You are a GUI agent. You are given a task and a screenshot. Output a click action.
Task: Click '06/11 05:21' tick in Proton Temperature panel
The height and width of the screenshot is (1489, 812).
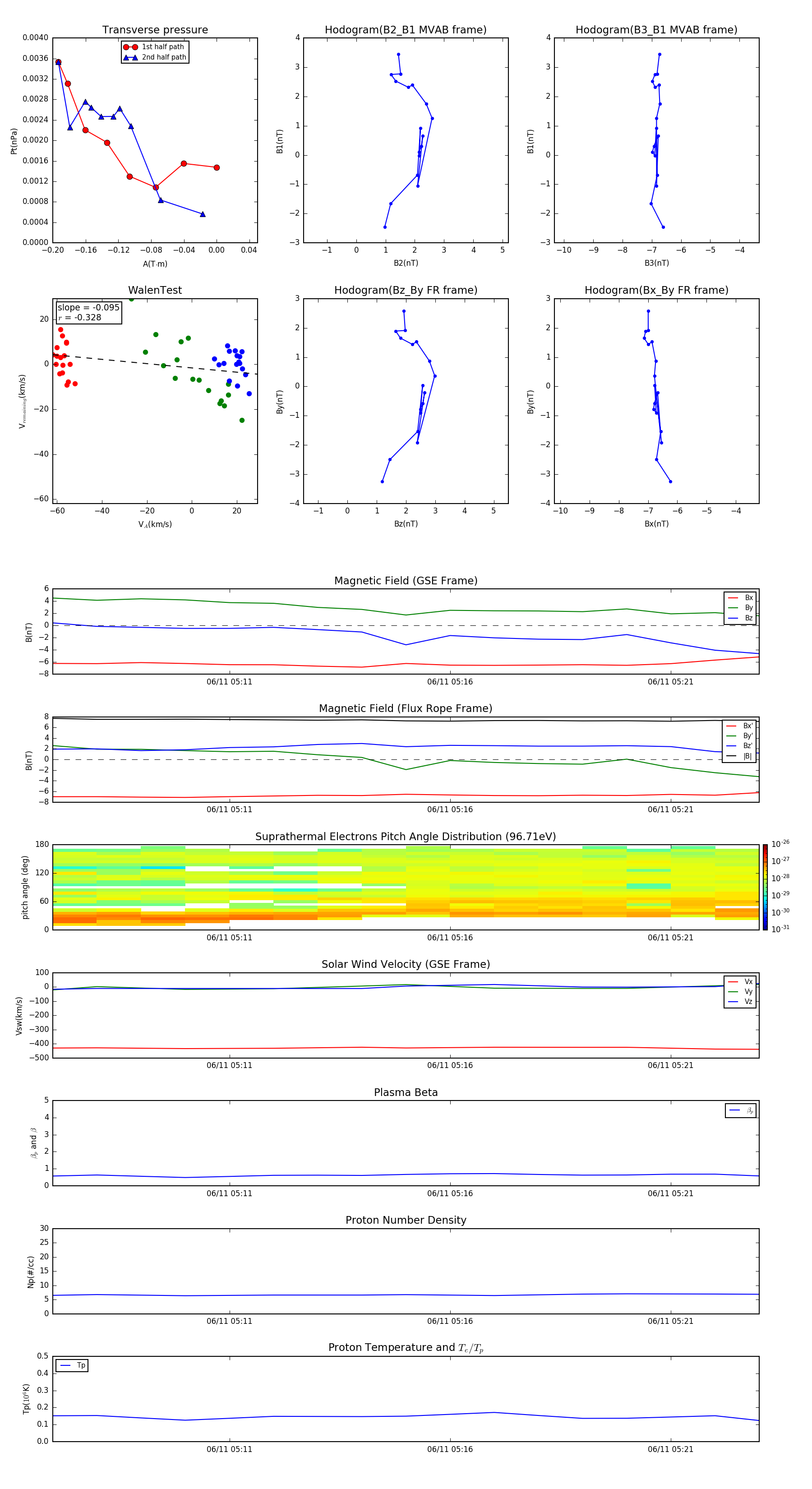pyautogui.click(x=670, y=1449)
